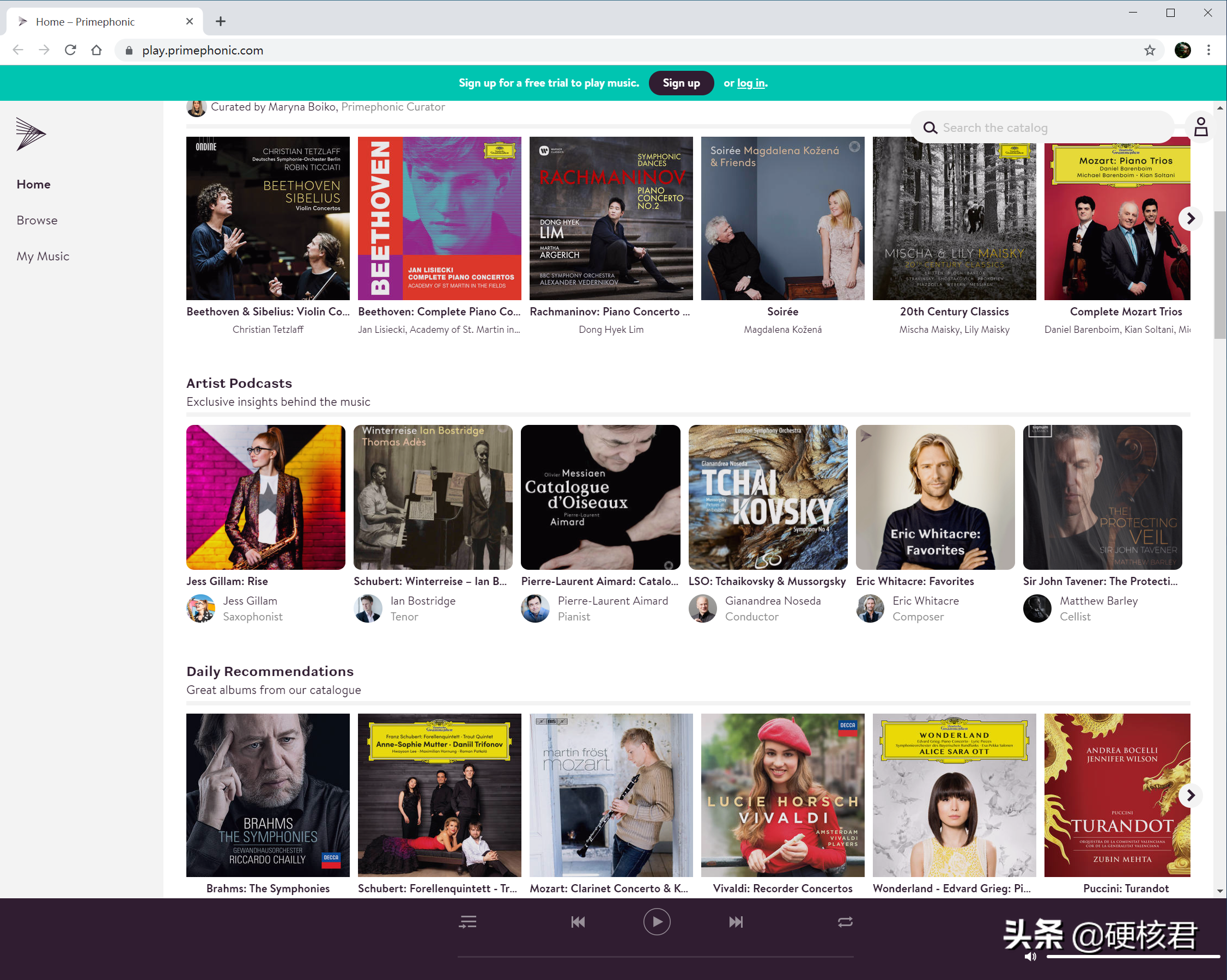
Task: Go back in browser history
Action: click(x=17, y=50)
